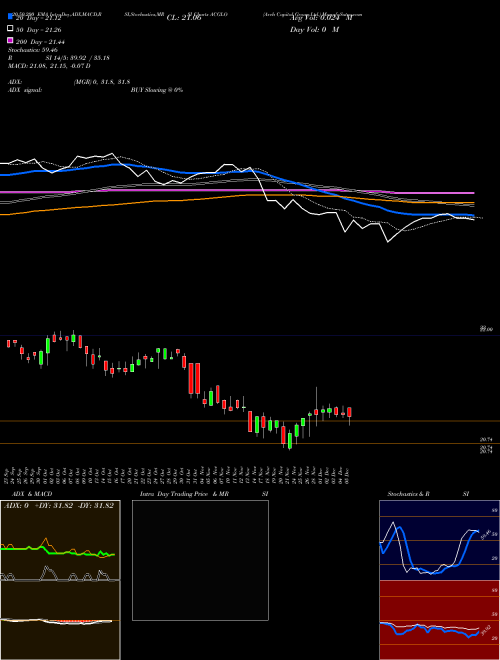Click the 'CL: 21.06' closing price text
Viewport: 500px width, 660px height.
pyautogui.click(x=184, y=18)
